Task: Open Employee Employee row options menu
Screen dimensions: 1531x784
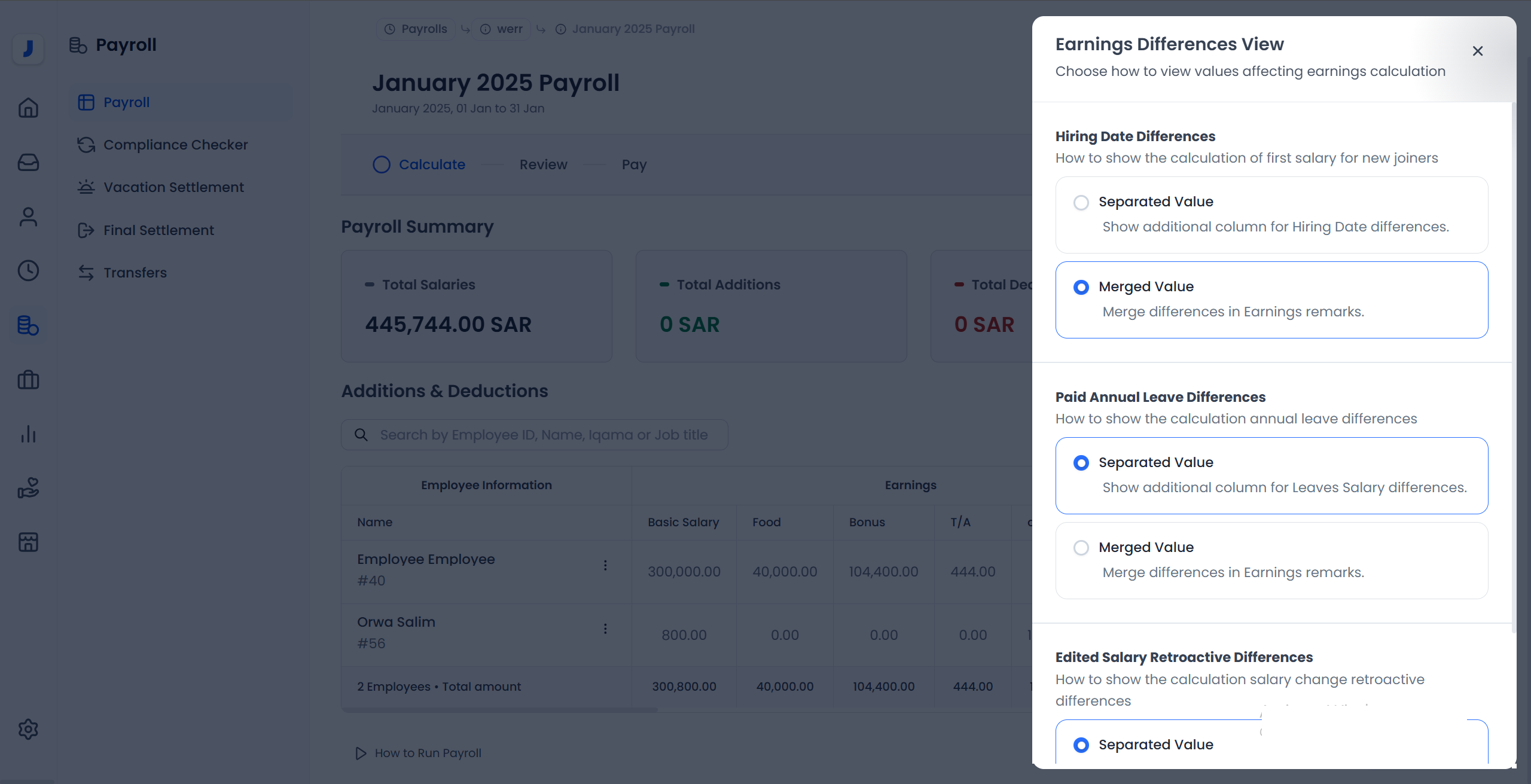Action: [605, 565]
